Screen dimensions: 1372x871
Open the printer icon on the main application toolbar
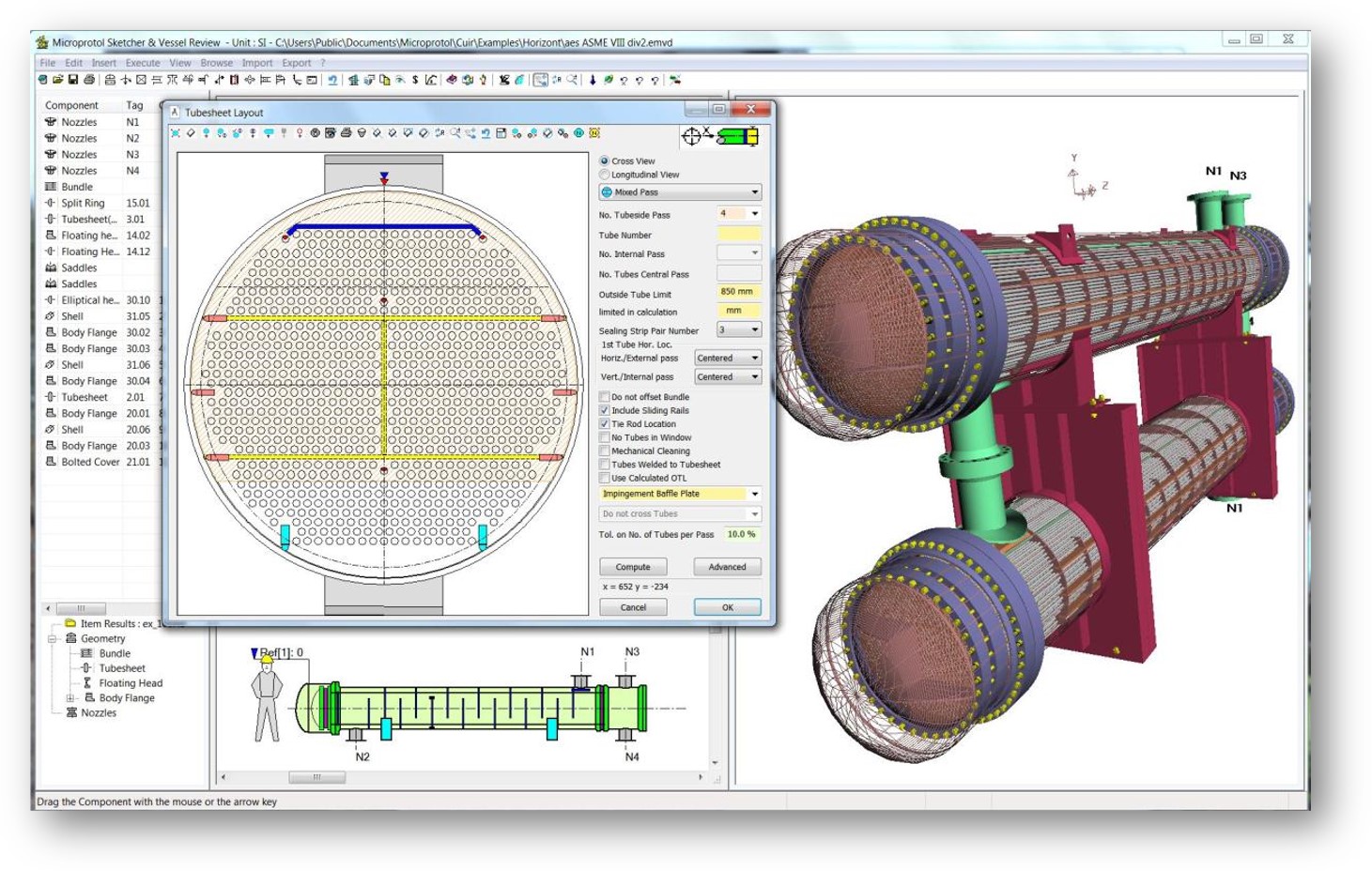(x=89, y=82)
